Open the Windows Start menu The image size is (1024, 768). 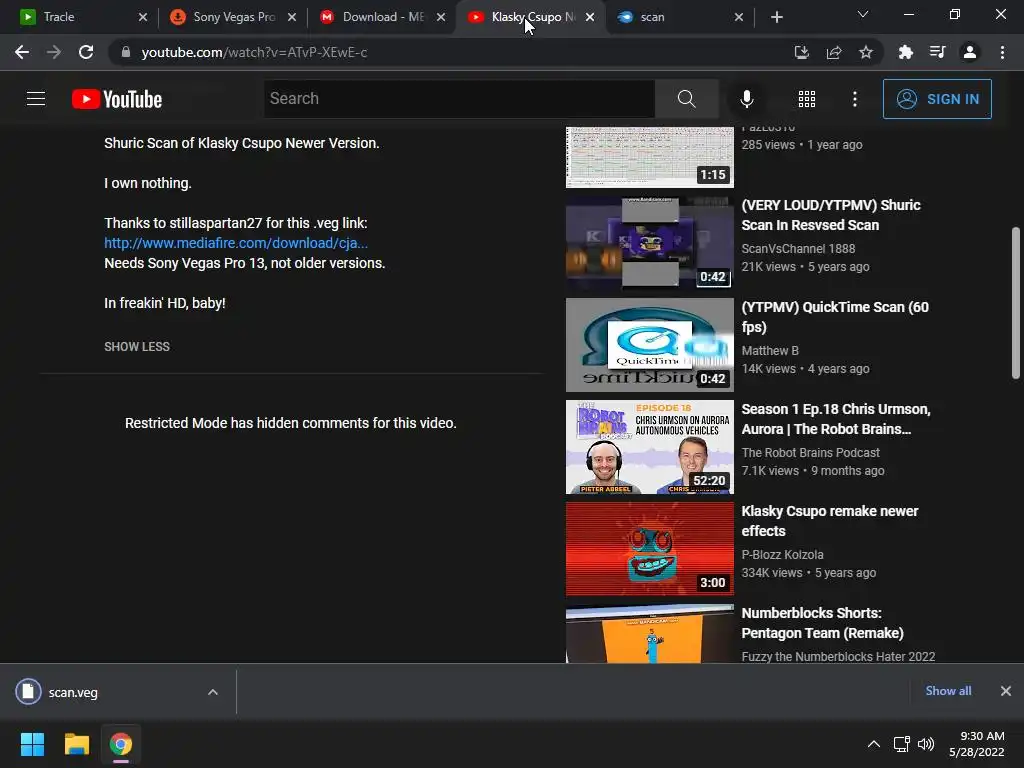pos(32,744)
